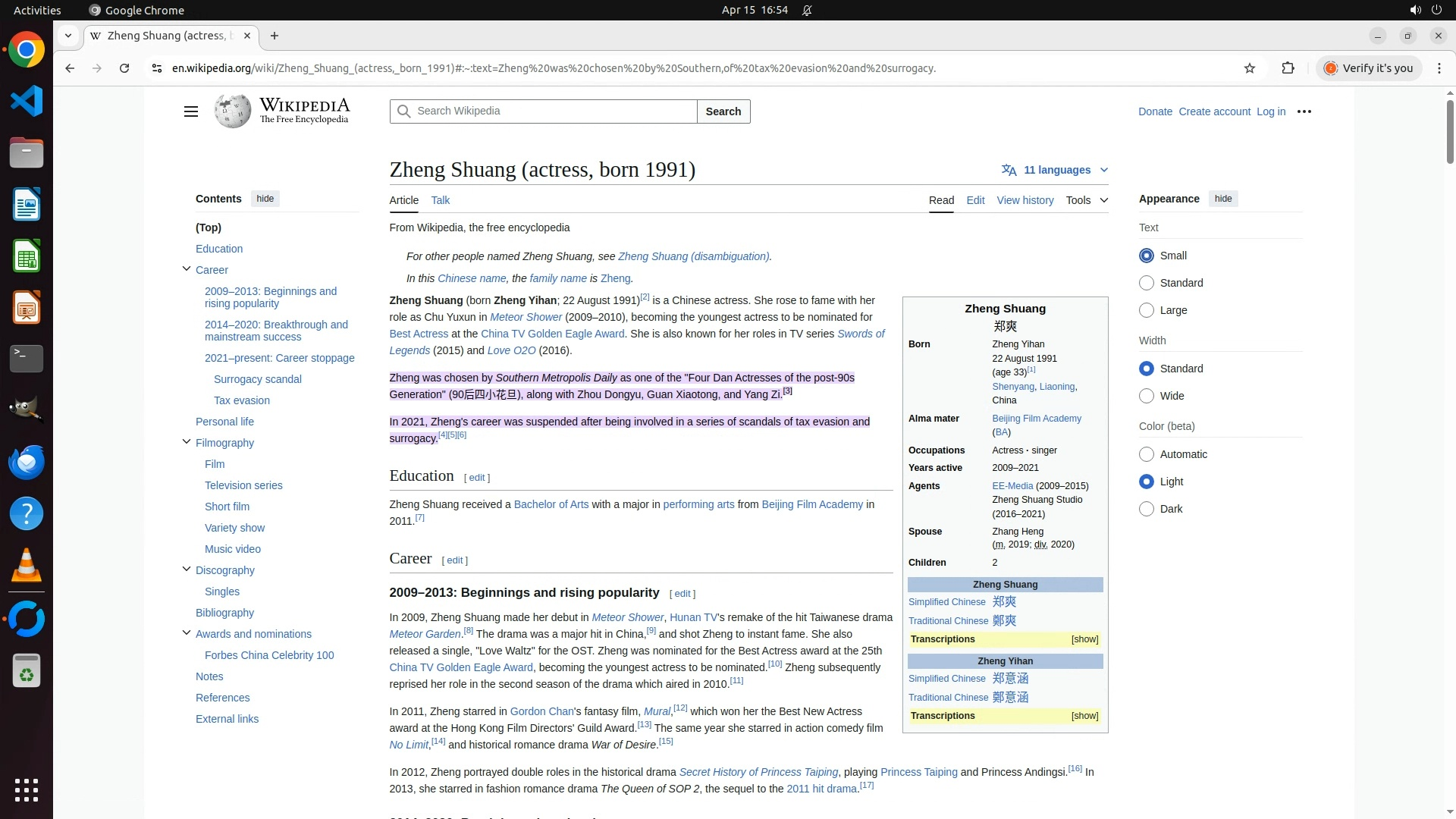Screen dimensions: 1456x819
Task: Open the personal tools three-dots menu
Action: pos(1304,111)
